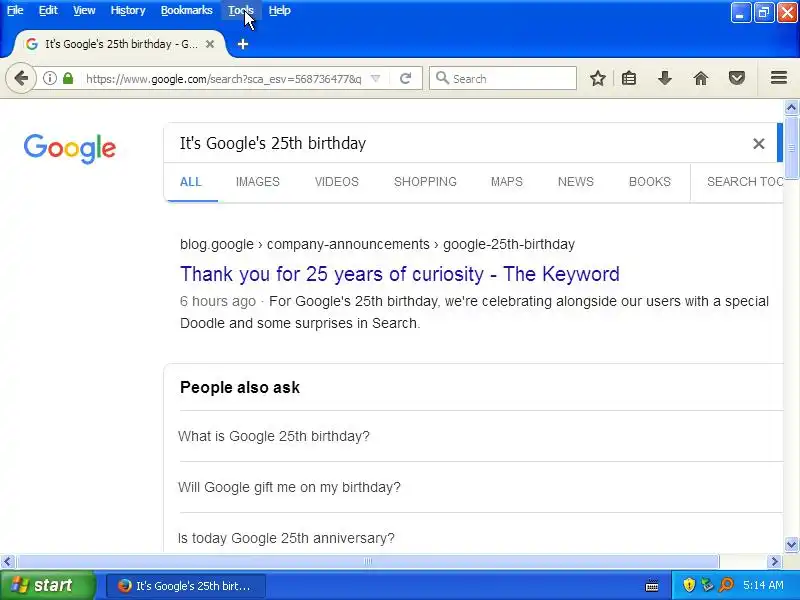Expand 'Is today Google 25th anniversary?' question

point(481,535)
